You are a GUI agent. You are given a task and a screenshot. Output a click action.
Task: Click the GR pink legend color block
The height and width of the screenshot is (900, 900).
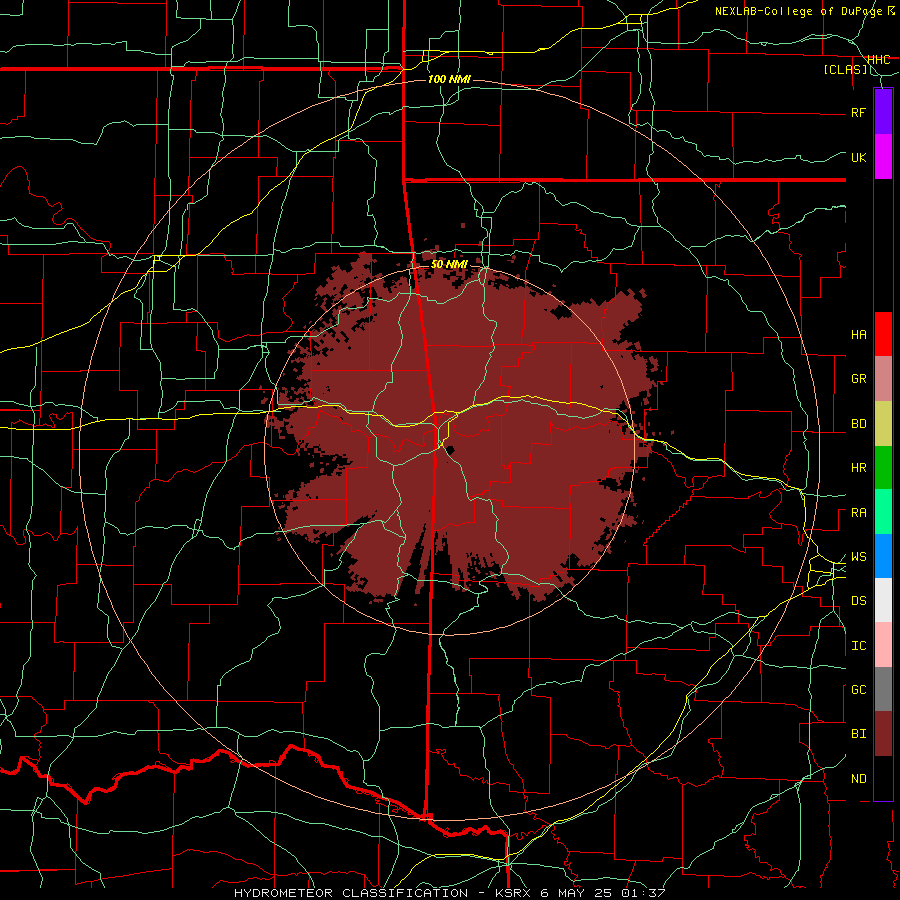pos(883,379)
